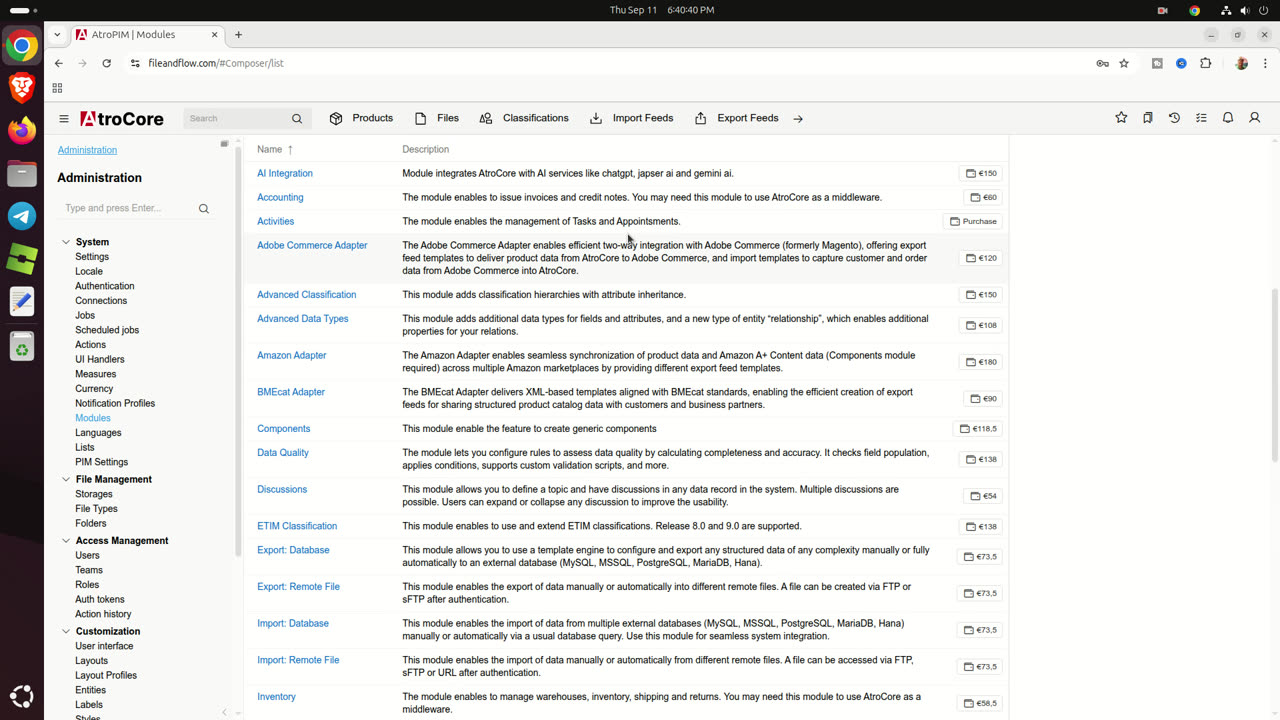Screen dimensions: 1280x720
Task: Open the favorites star icon in AtroCore header
Action: pos(1121,118)
